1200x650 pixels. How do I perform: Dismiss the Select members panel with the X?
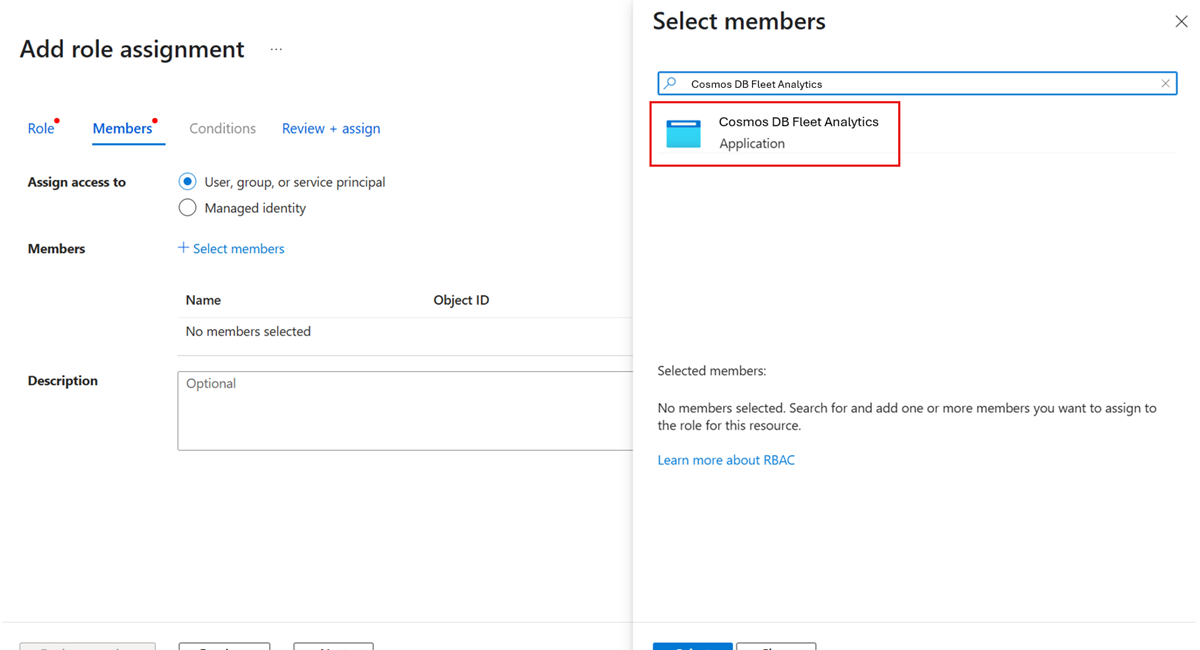[1181, 20]
